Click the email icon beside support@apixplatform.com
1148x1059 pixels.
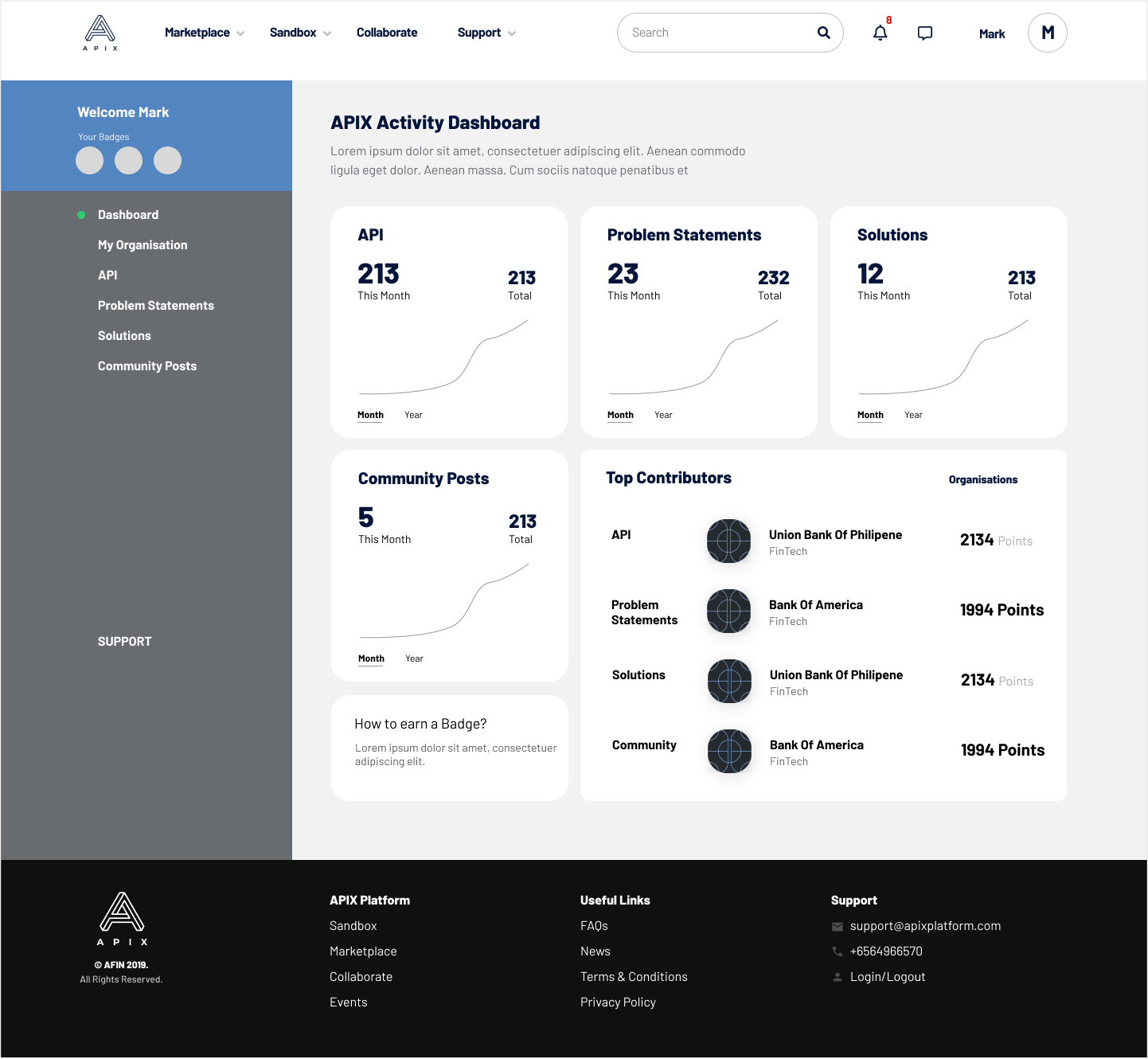[x=837, y=926]
